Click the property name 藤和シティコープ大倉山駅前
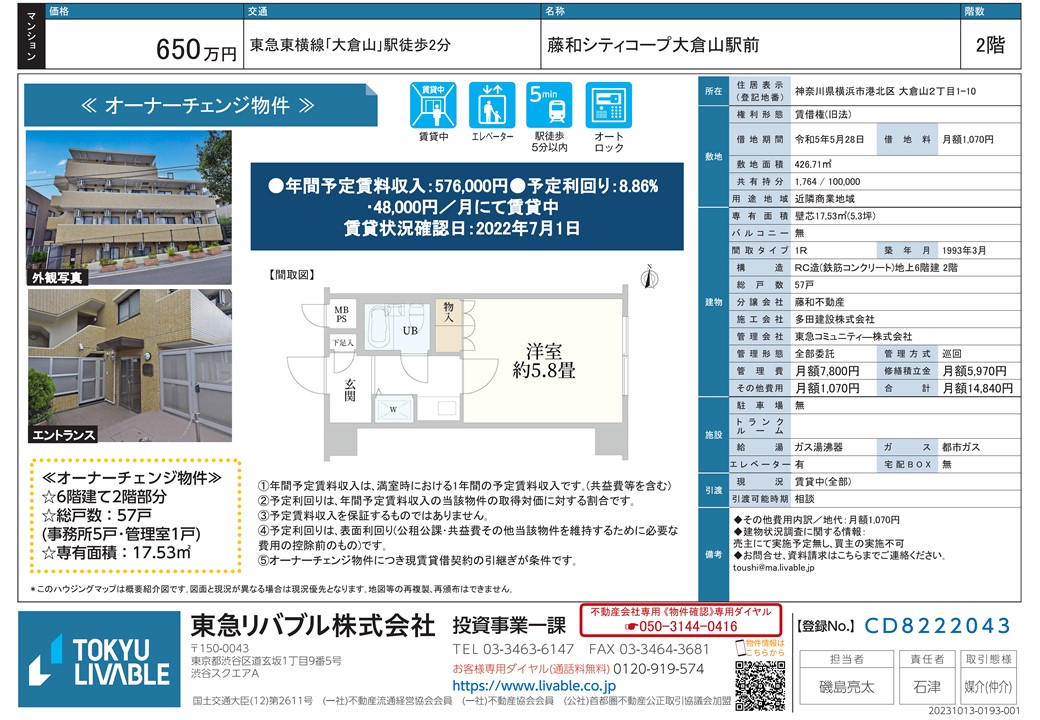The width and height of the screenshot is (1040, 720). pyautogui.click(x=652, y=45)
